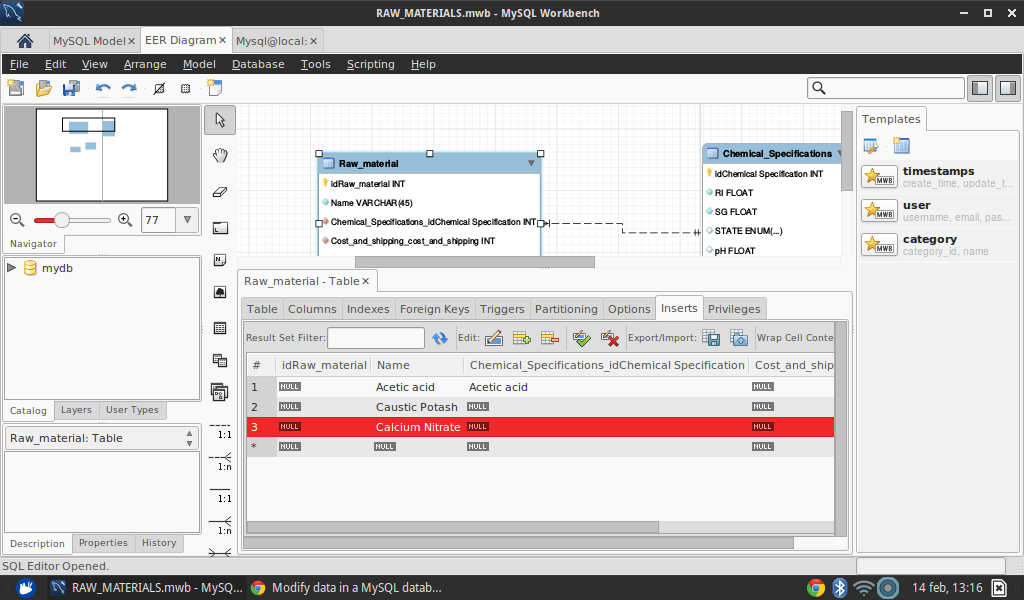This screenshot has height=600, width=1024.
Task: Select the text note tool
Action: (x=220, y=260)
